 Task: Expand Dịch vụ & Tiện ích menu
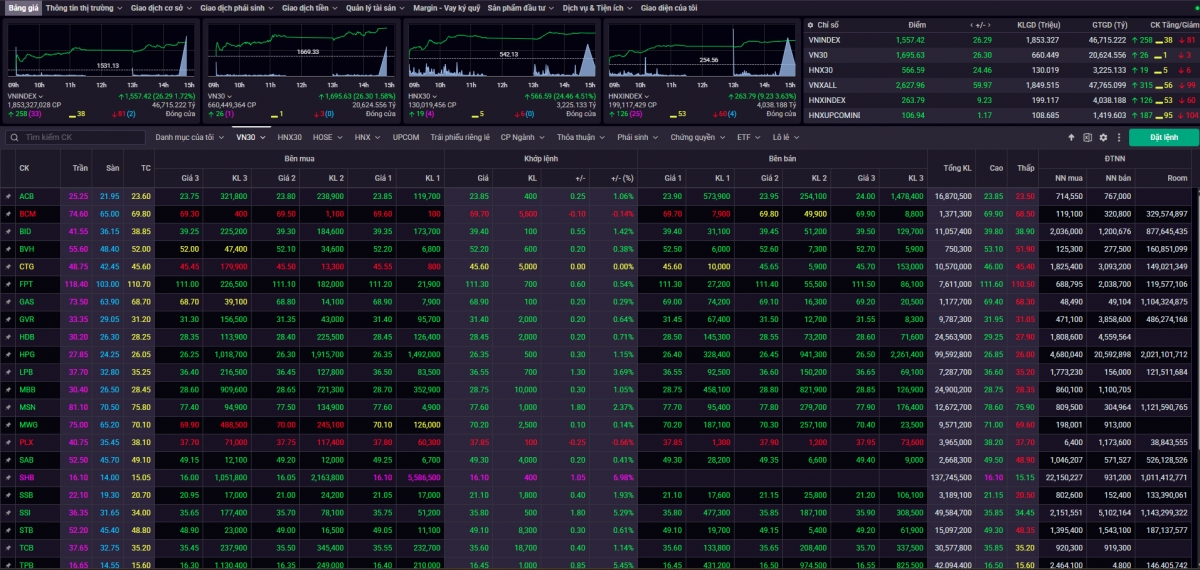(597, 7)
